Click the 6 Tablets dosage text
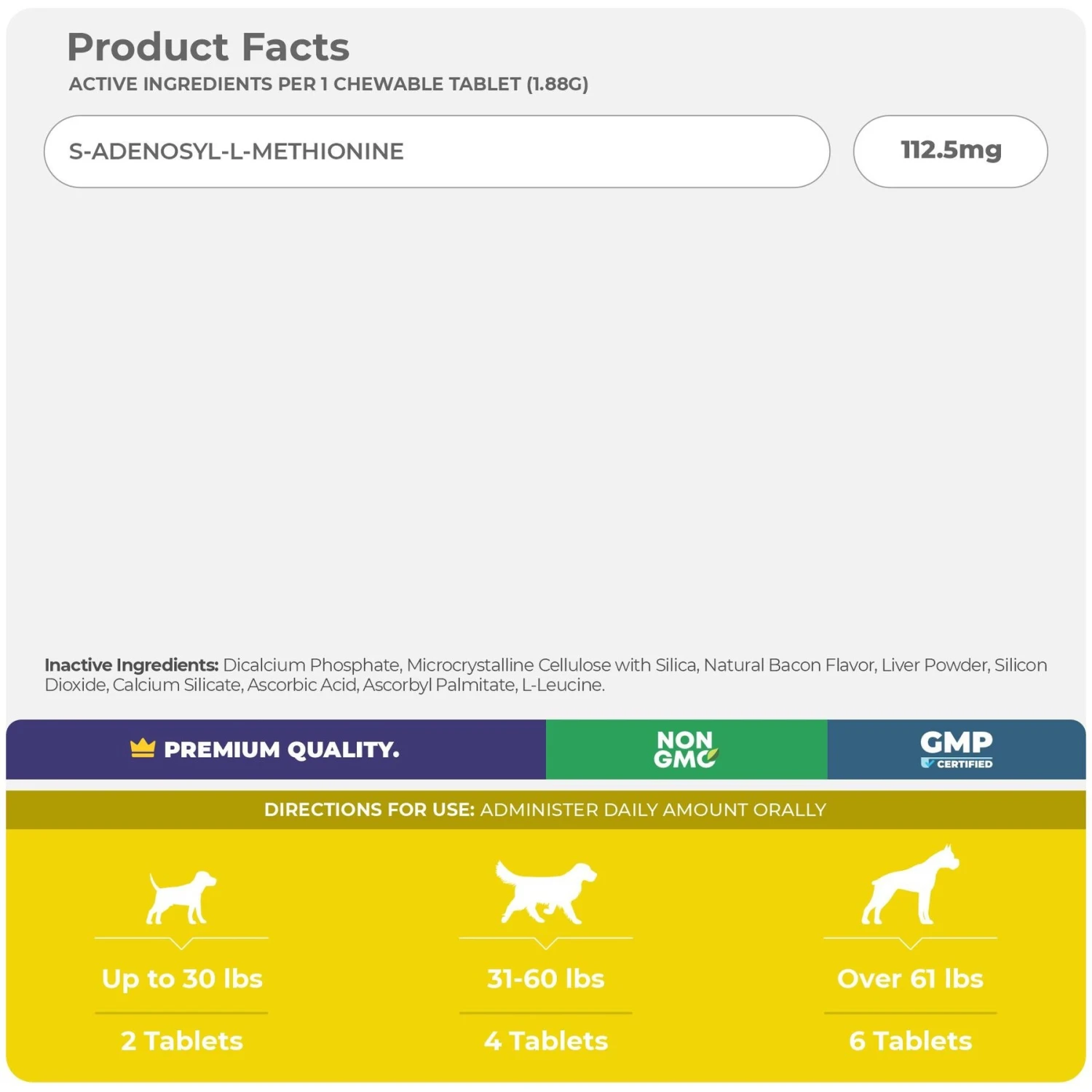This screenshot has width=1092, height=1092. click(910, 1041)
